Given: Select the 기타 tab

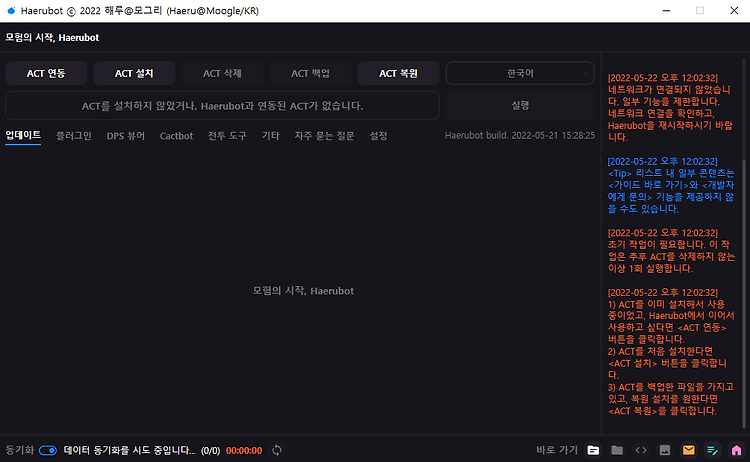Looking at the screenshot, I should click(271, 136).
